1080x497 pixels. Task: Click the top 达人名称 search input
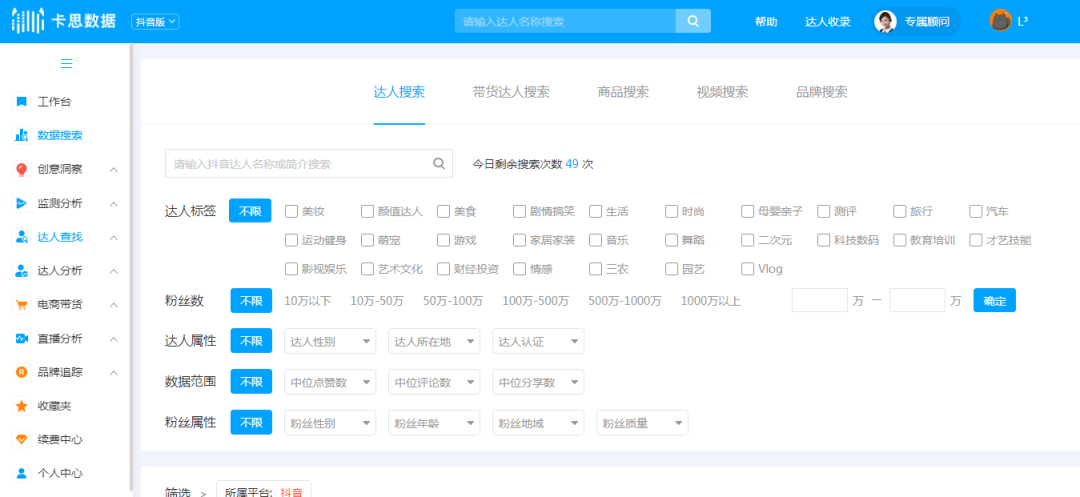click(565, 21)
